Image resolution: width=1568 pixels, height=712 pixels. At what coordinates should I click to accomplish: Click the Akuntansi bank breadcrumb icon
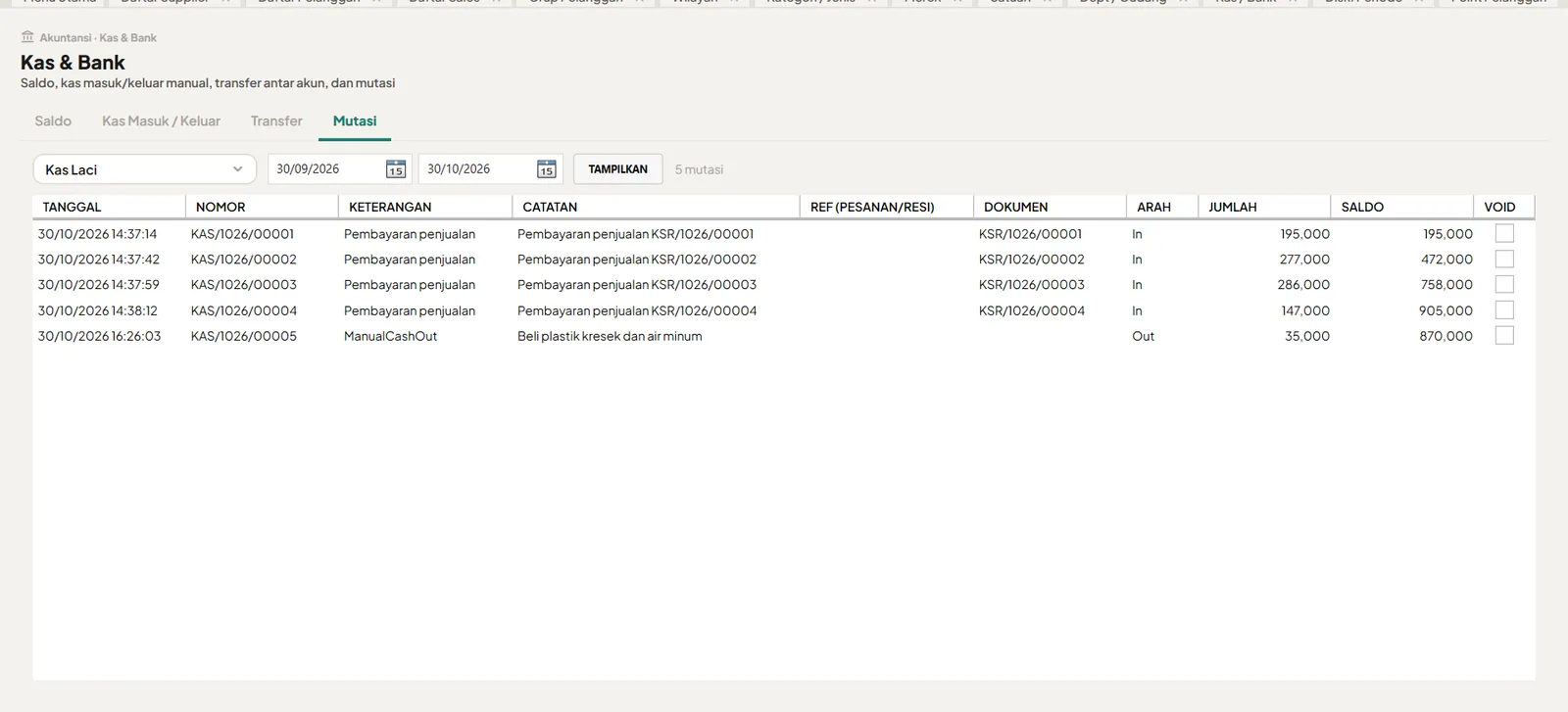coord(27,37)
